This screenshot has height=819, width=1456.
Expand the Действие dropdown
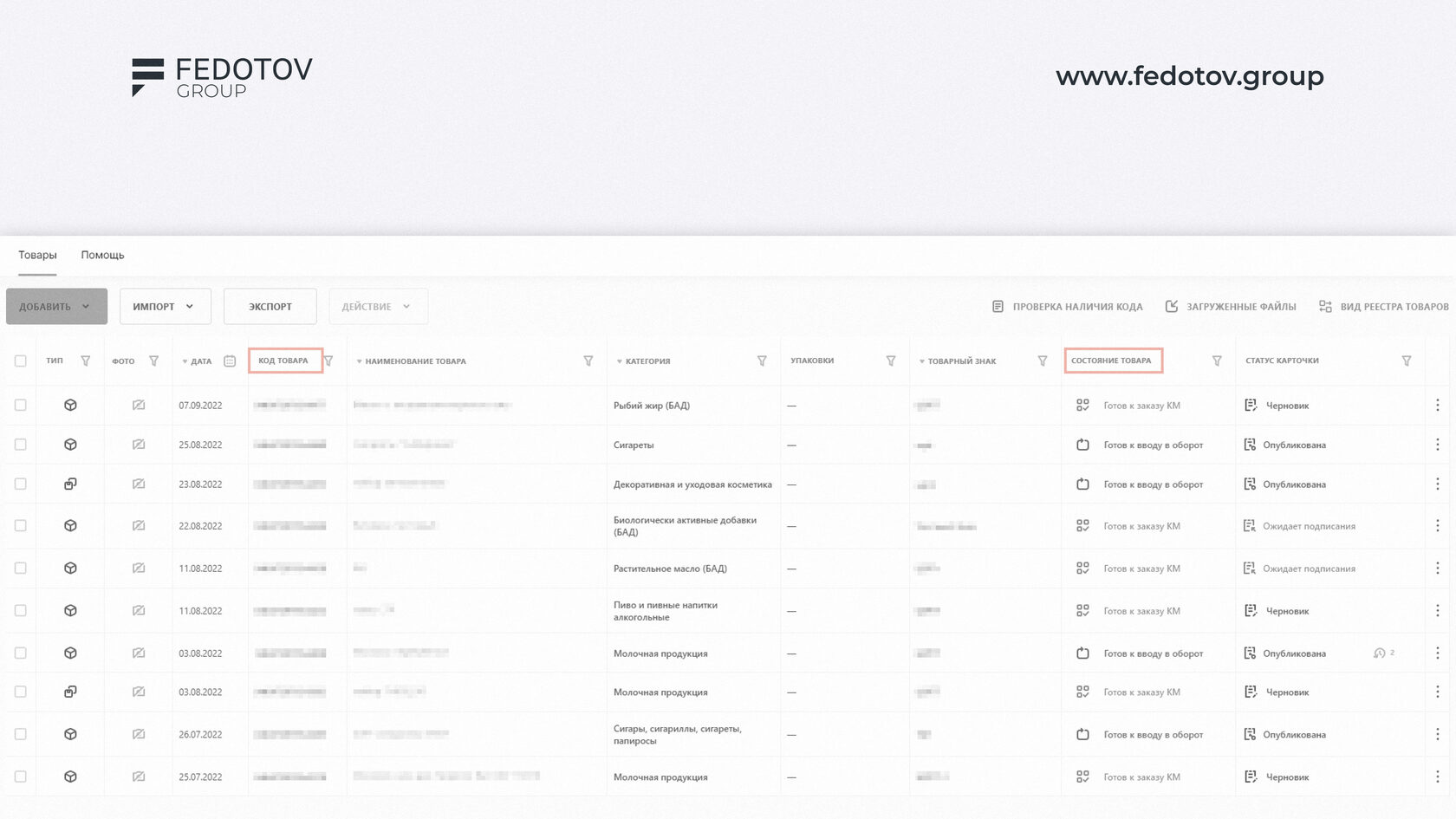[x=379, y=307]
